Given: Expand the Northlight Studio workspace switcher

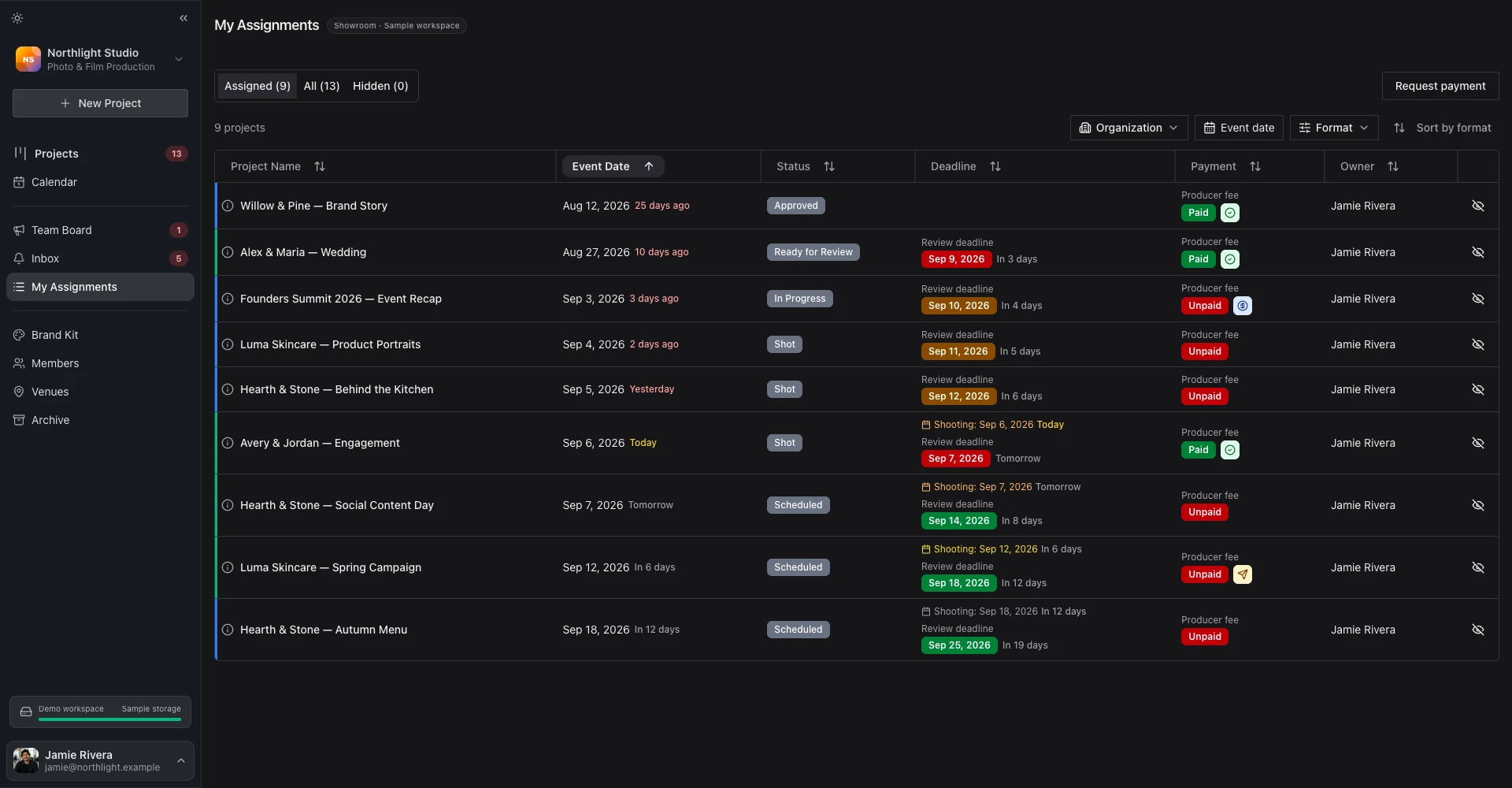Looking at the screenshot, I should tap(100, 59).
